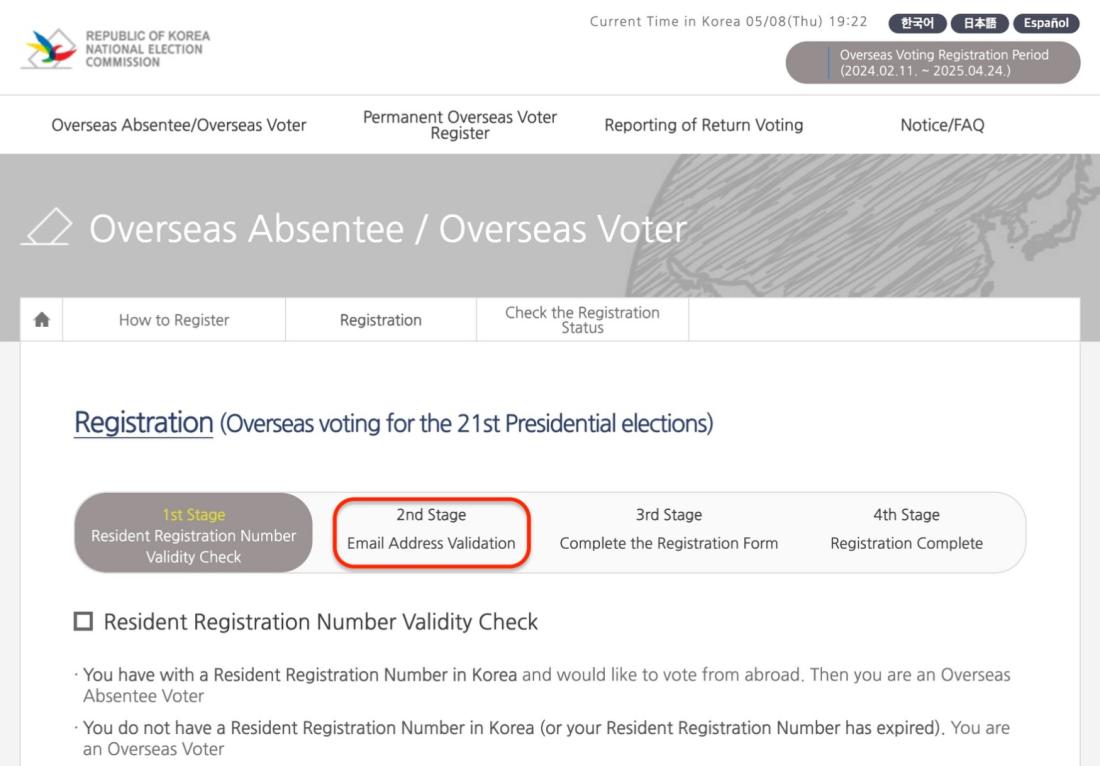Open the Permanent Overseas Voter Register menu
The height and width of the screenshot is (766, 1100).
[x=460, y=125]
